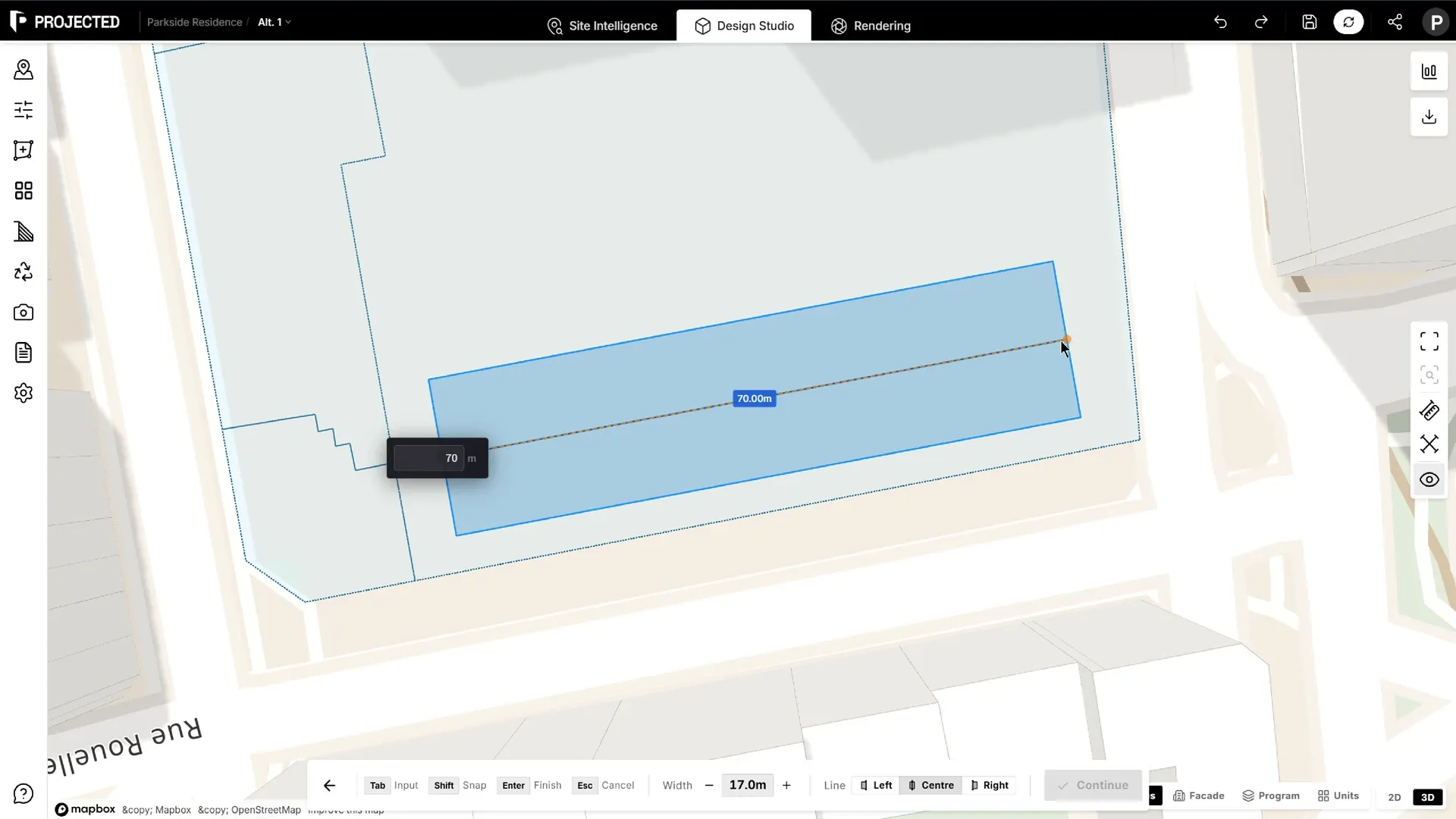Fit the view to screen with the frame icon
The image size is (1456, 819).
tap(1429, 341)
